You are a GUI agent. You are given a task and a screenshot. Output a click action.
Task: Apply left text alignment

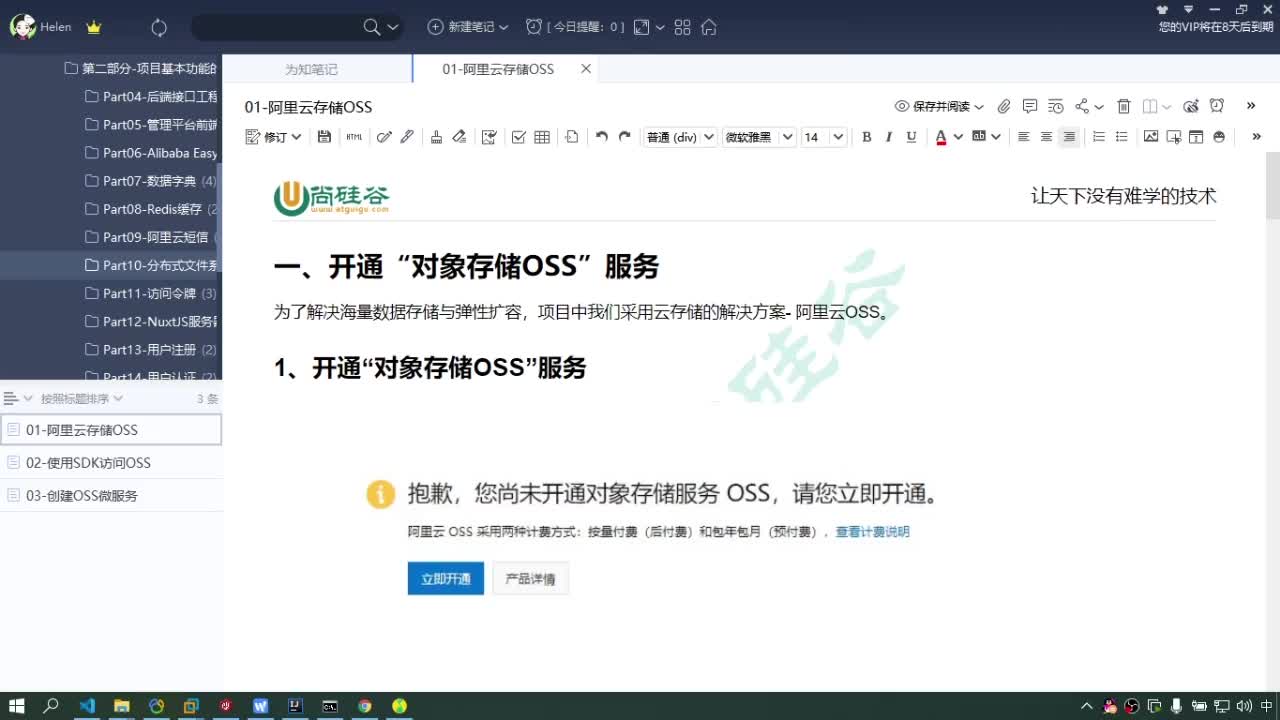pos(1023,137)
